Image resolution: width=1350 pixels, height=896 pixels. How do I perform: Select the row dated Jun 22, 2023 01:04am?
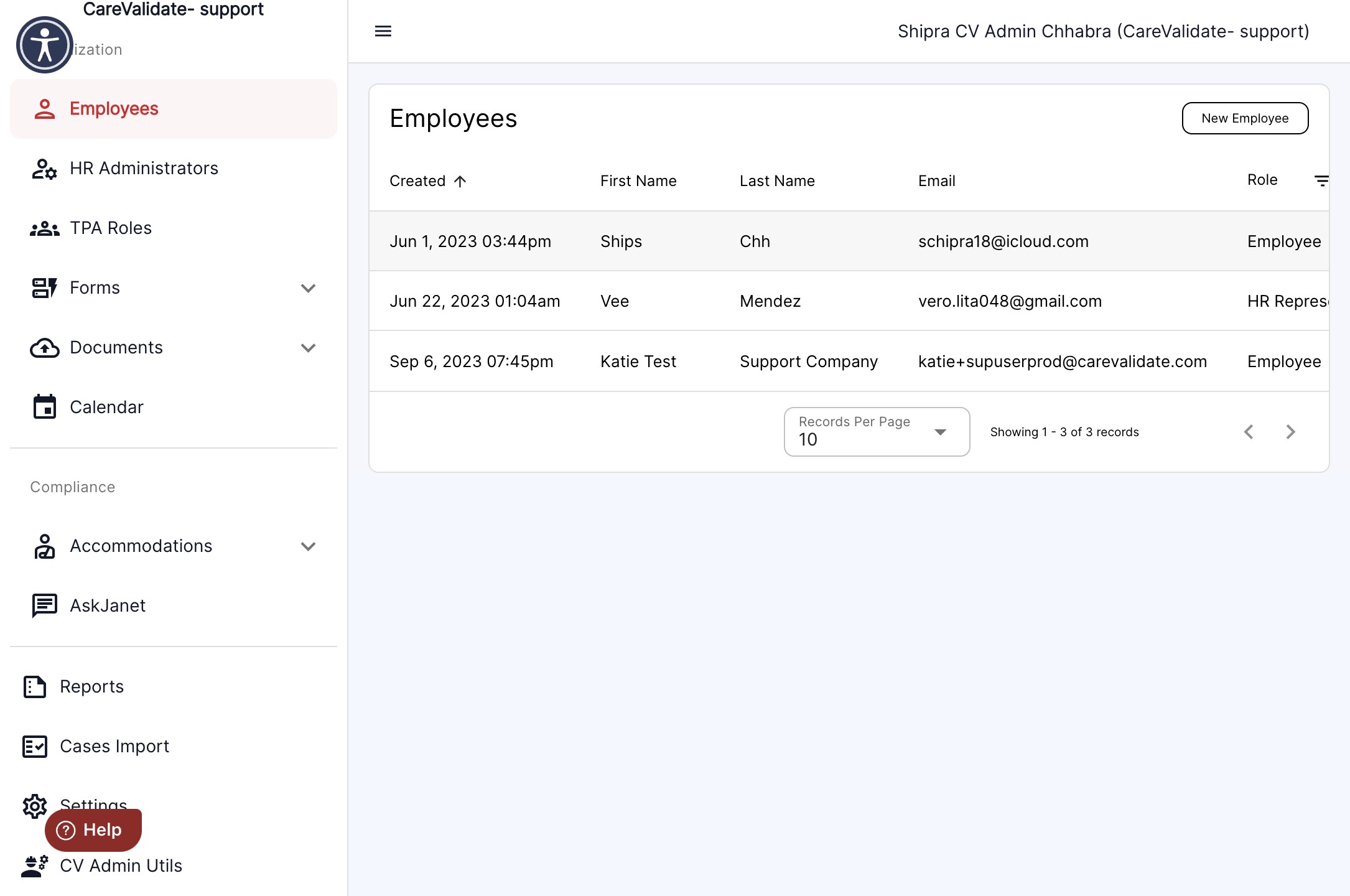849,301
